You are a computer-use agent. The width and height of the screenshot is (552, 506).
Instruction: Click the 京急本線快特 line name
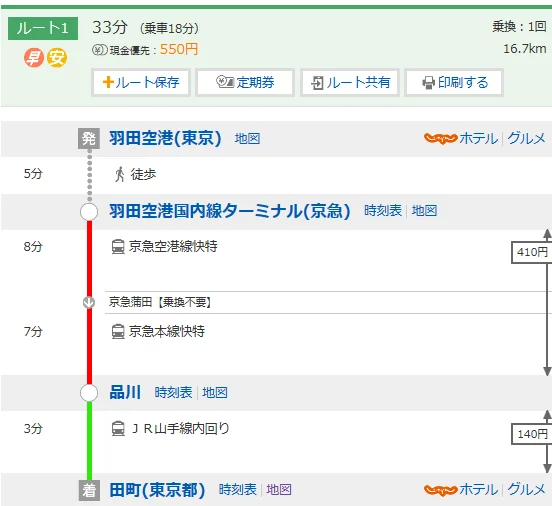tap(167, 331)
